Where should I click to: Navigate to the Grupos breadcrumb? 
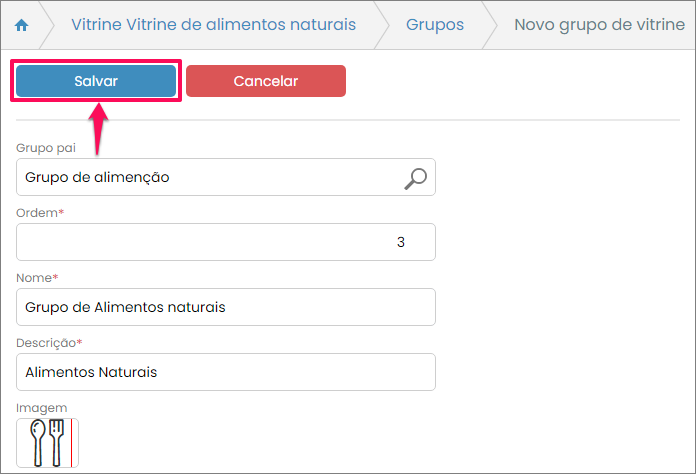(435, 25)
